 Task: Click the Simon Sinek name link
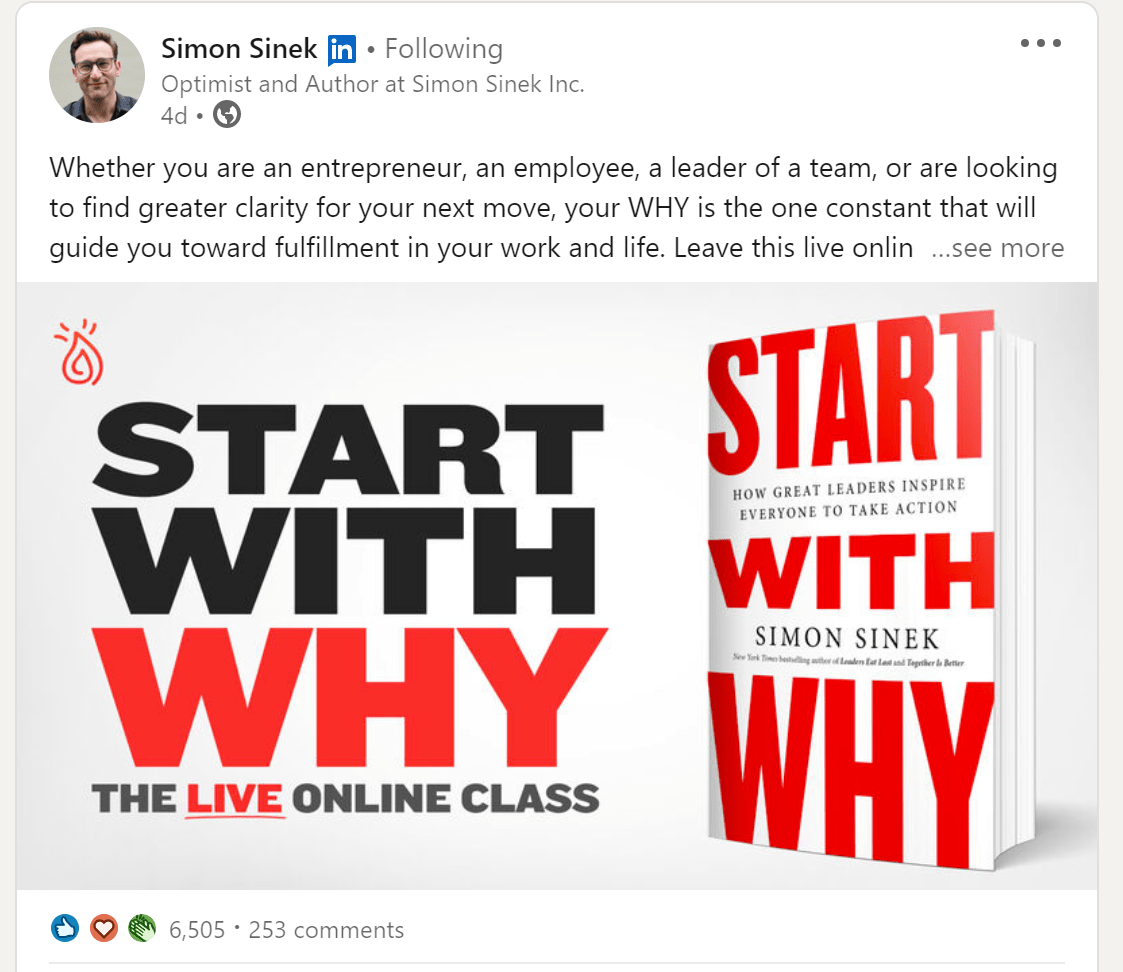tap(238, 49)
